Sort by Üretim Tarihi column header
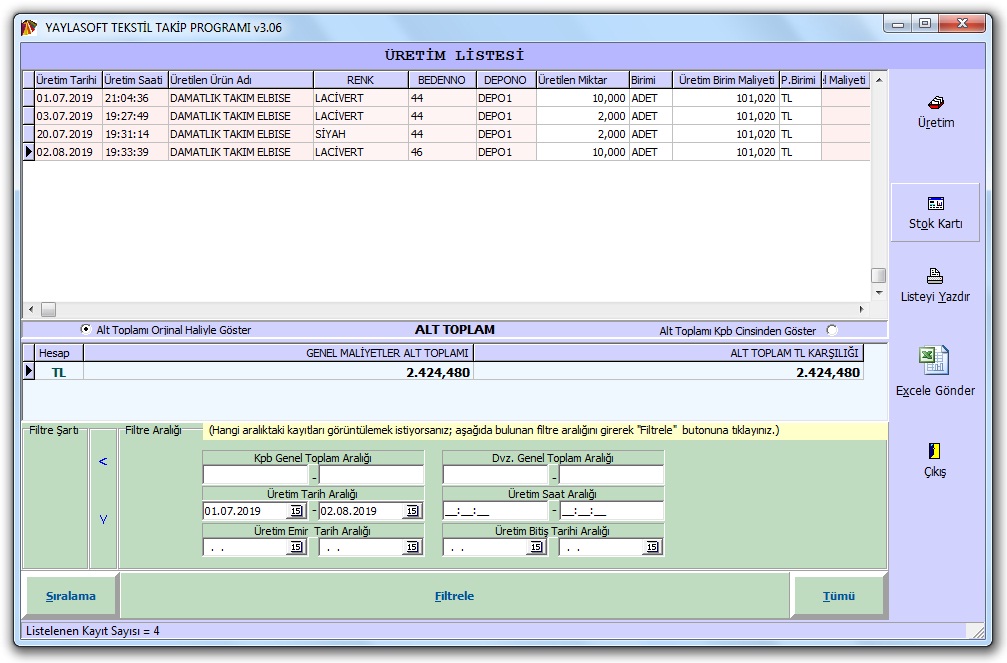 point(67,80)
